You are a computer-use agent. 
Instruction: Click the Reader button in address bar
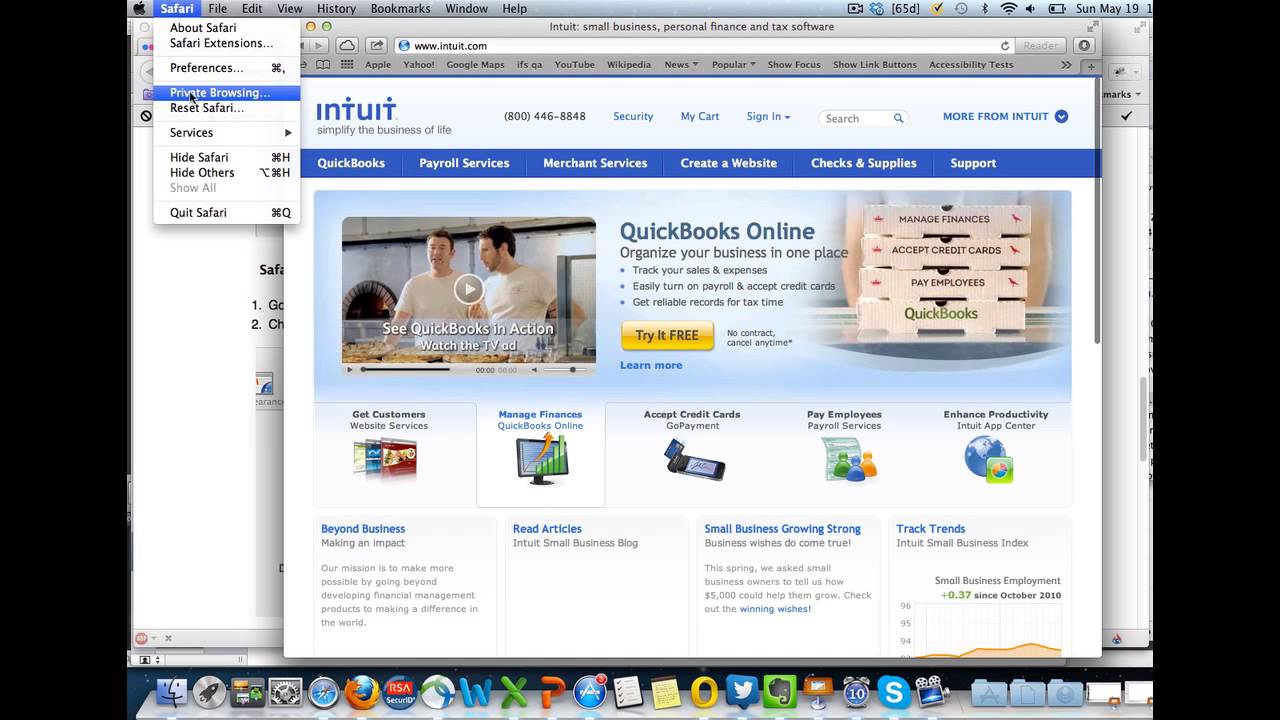[x=1040, y=45]
